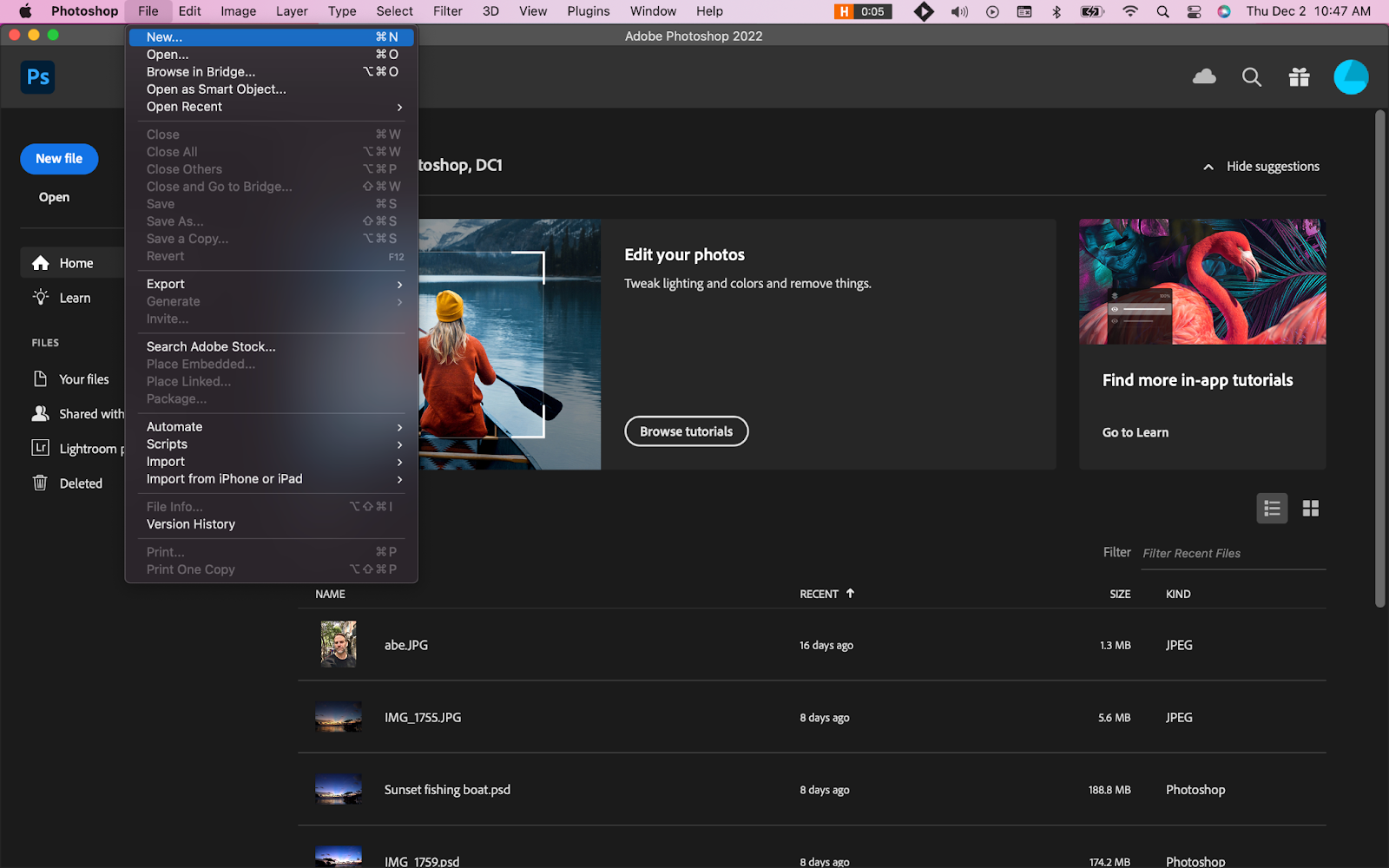1389x868 pixels.
Task: Click the Wi-Fi status icon
Action: coord(1129,11)
